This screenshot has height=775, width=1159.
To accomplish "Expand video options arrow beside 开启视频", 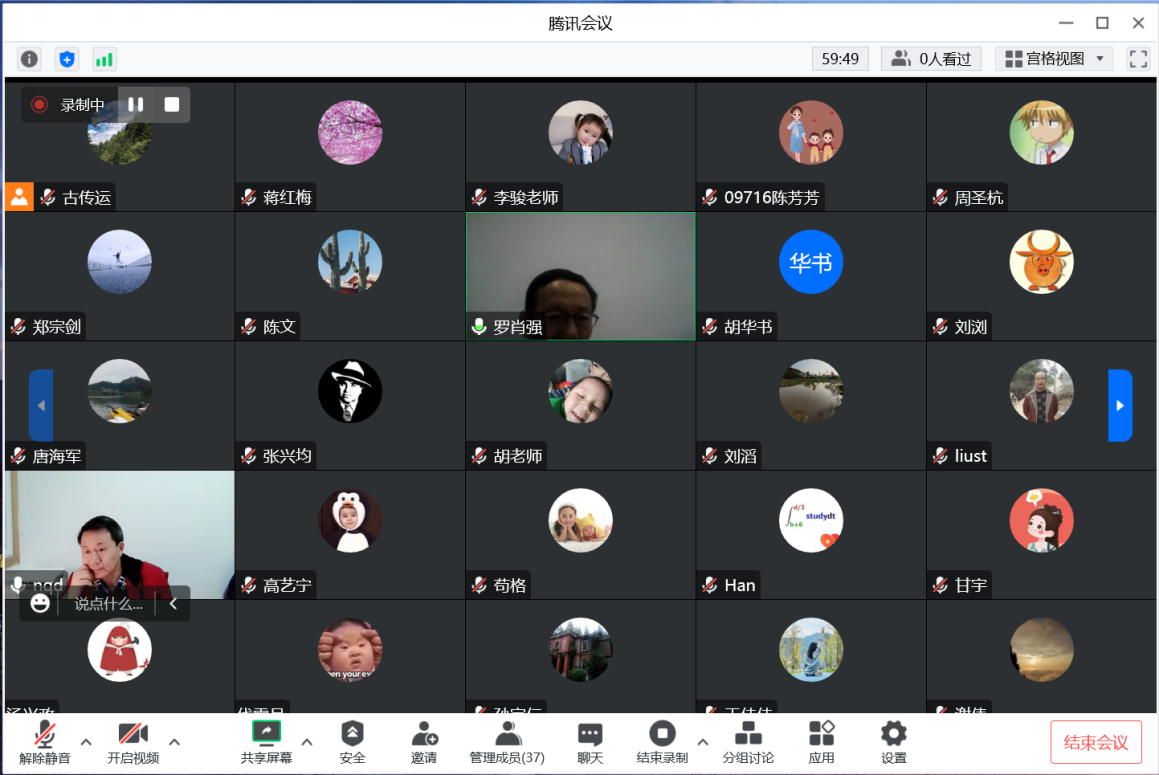I will tap(175, 742).
